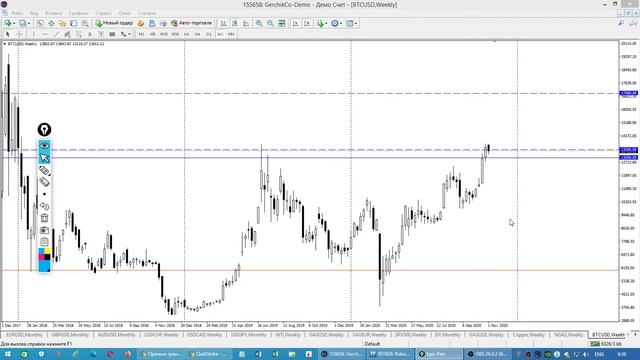Select the equidistant channel tool

click(67, 34)
